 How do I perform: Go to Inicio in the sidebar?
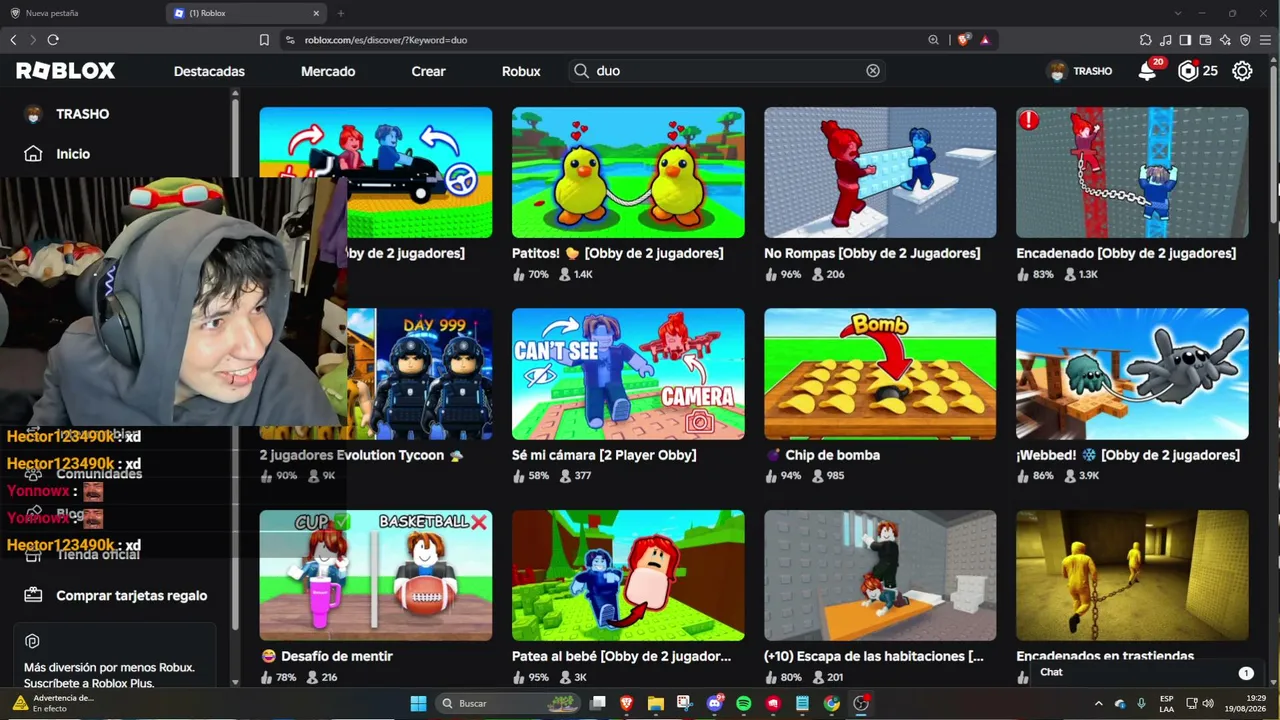(x=73, y=154)
